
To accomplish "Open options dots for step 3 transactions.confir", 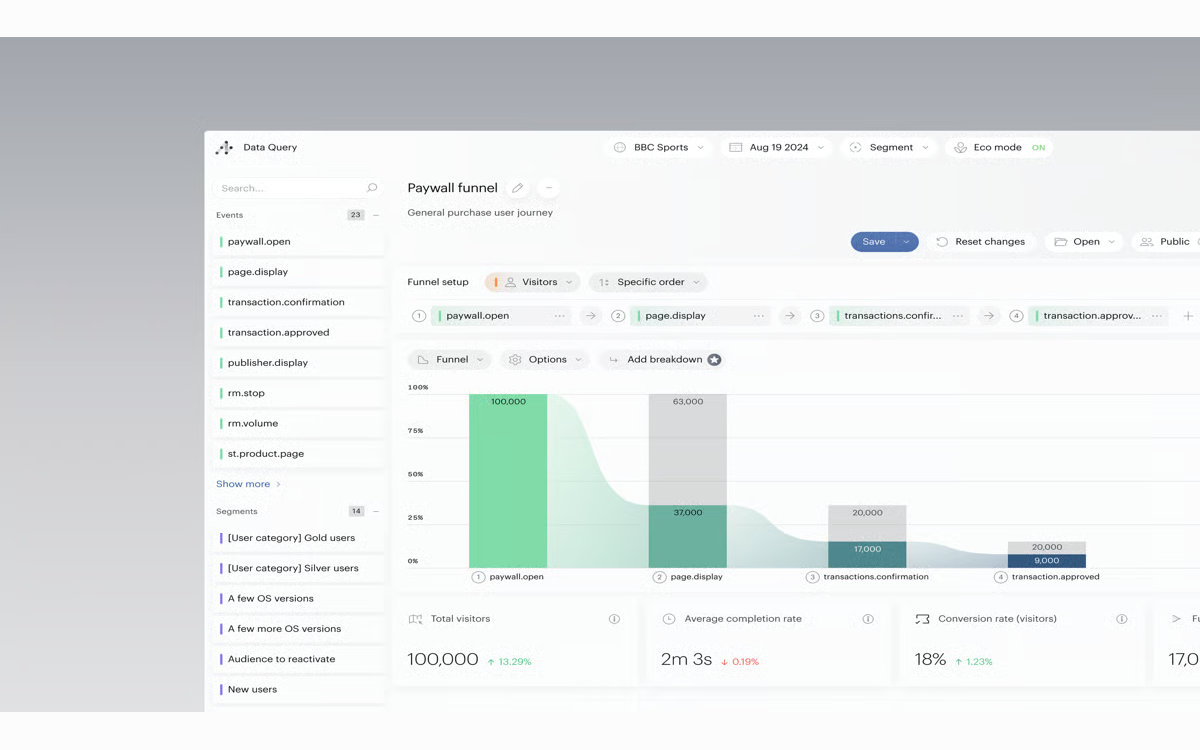I will [x=958, y=316].
